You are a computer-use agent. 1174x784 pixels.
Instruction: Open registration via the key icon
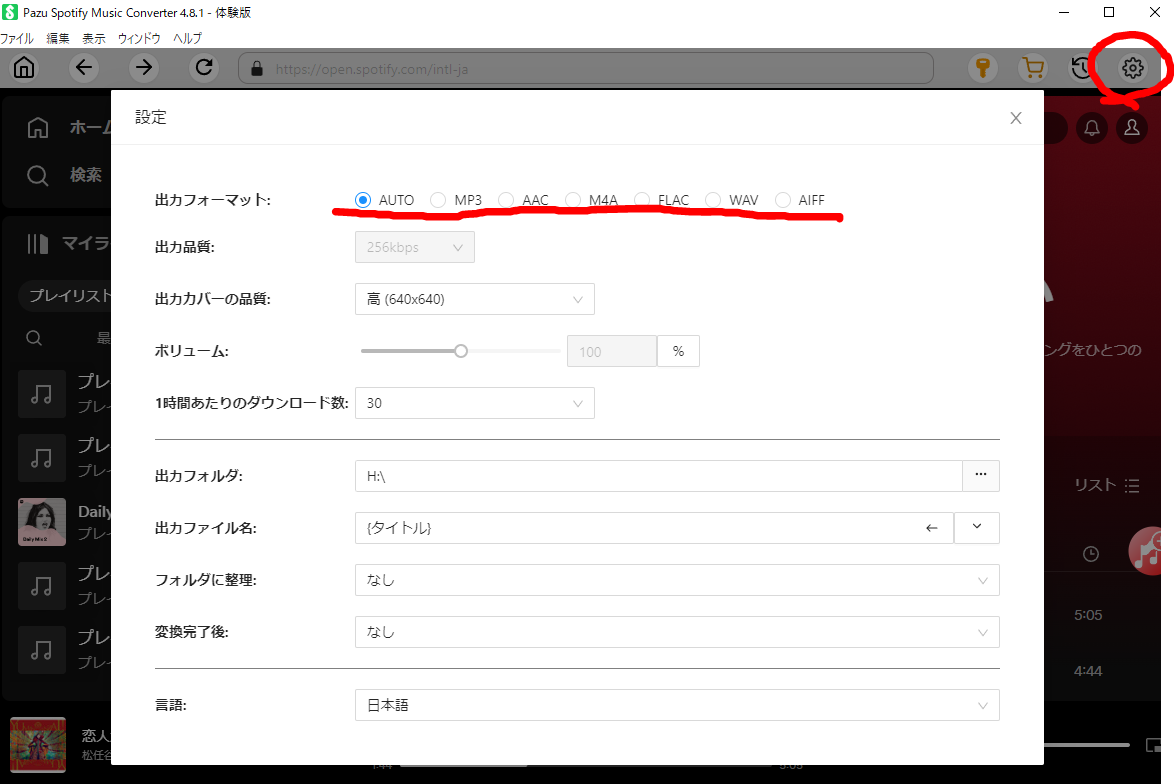[x=983, y=68]
